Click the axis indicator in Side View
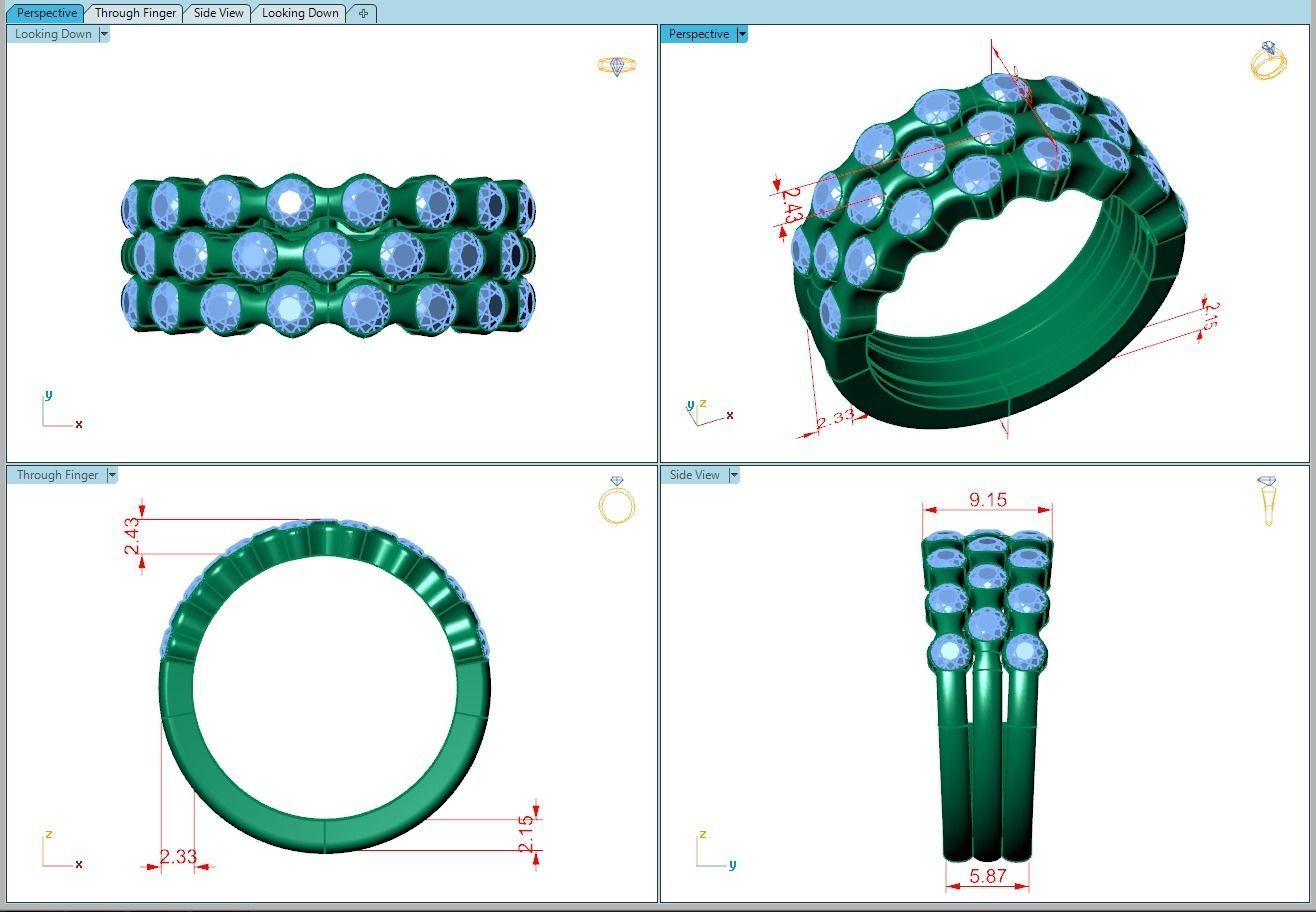The image size is (1316, 912). 716,849
